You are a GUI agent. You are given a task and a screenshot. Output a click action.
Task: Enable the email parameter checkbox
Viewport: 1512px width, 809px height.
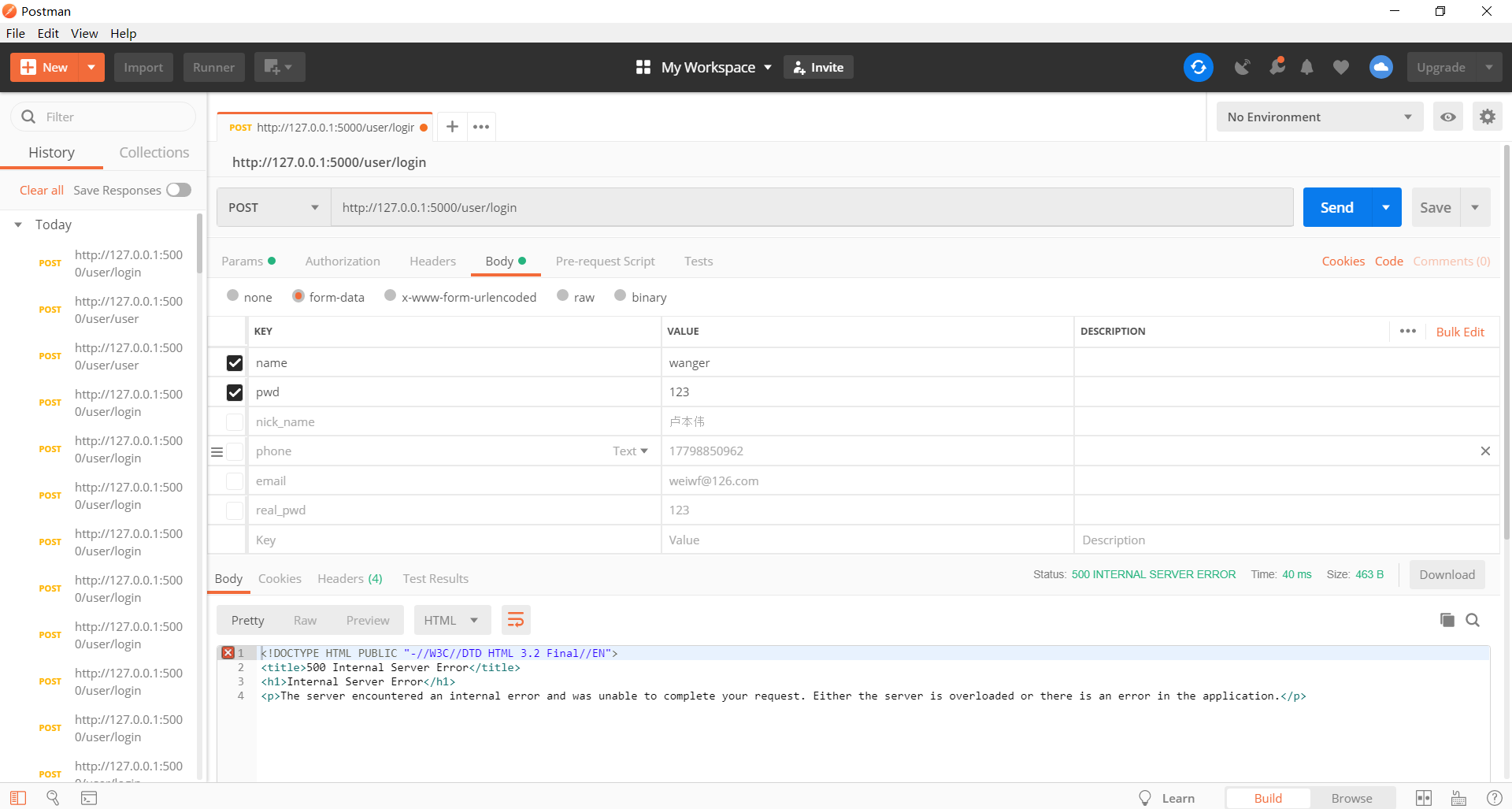pyautogui.click(x=235, y=481)
